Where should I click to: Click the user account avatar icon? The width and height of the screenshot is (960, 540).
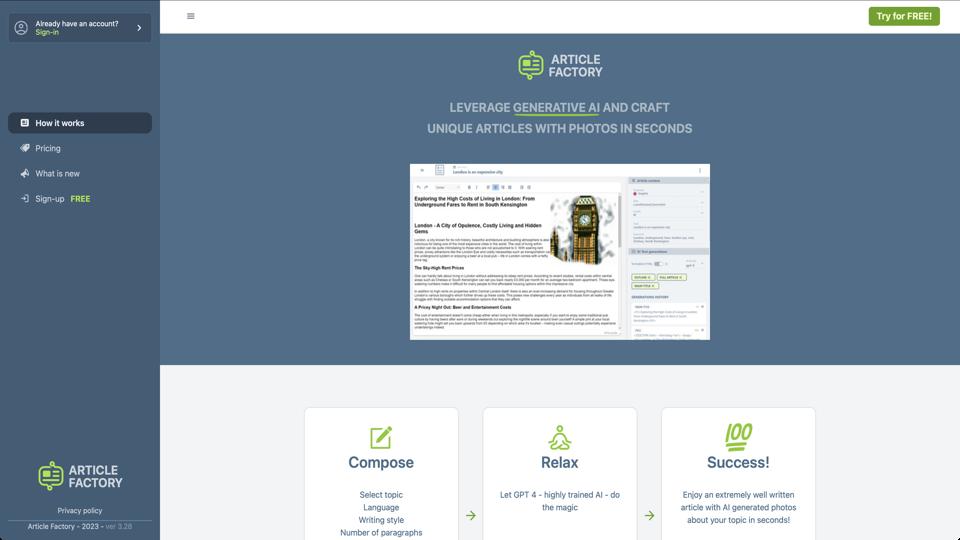click(x=21, y=28)
